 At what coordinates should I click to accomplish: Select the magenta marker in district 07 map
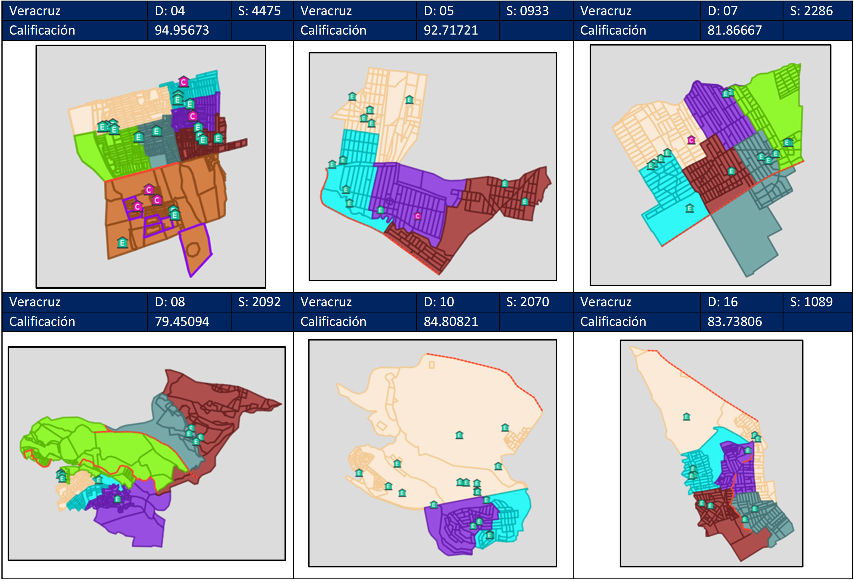tap(691, 141)
